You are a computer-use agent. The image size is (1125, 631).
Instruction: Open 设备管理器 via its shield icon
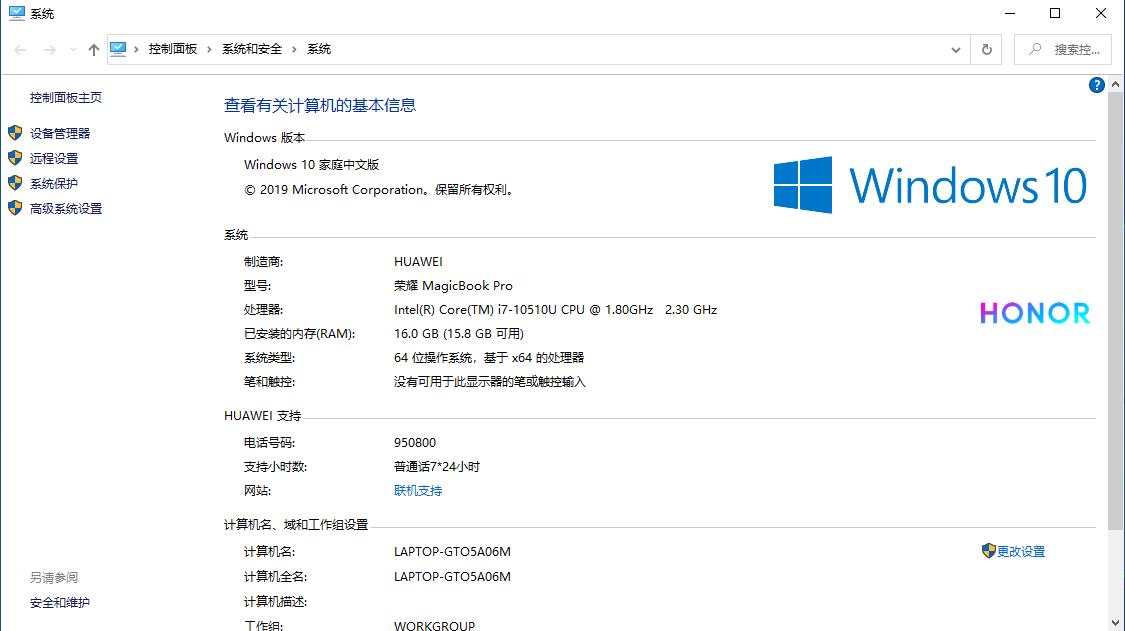[x=15, y=133]
